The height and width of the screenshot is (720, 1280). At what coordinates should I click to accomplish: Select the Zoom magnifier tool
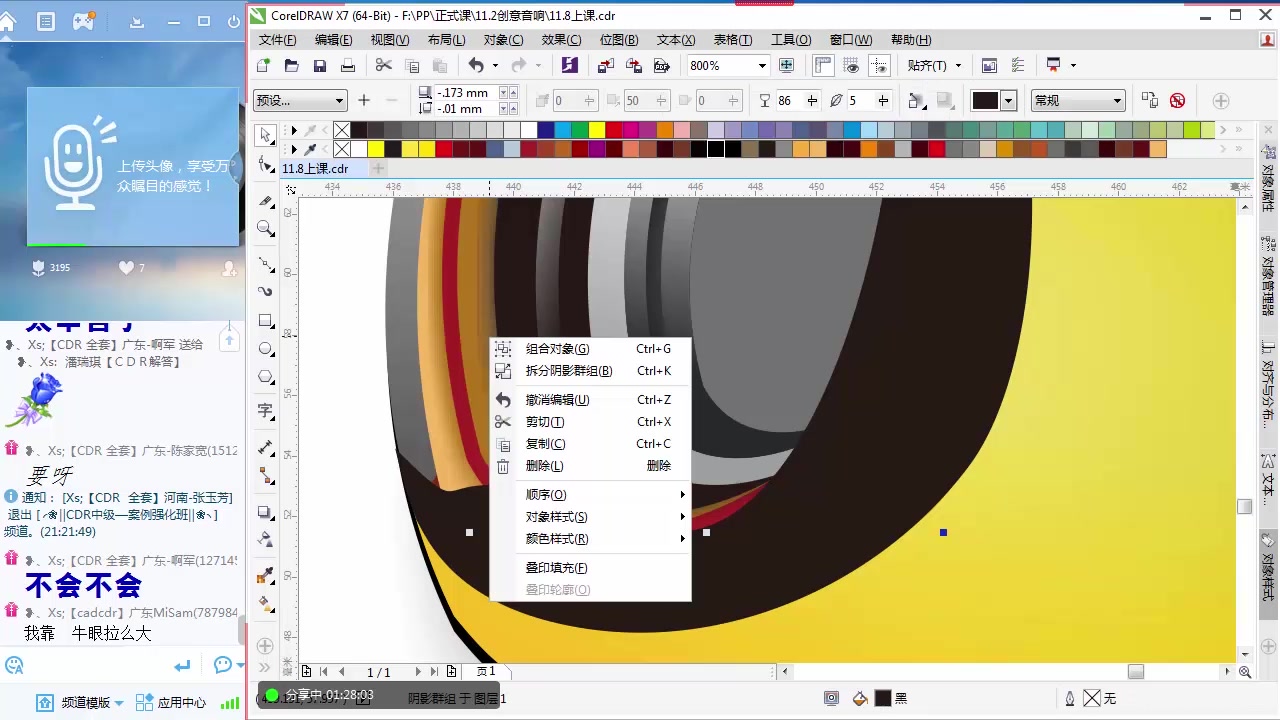[265, 229]
